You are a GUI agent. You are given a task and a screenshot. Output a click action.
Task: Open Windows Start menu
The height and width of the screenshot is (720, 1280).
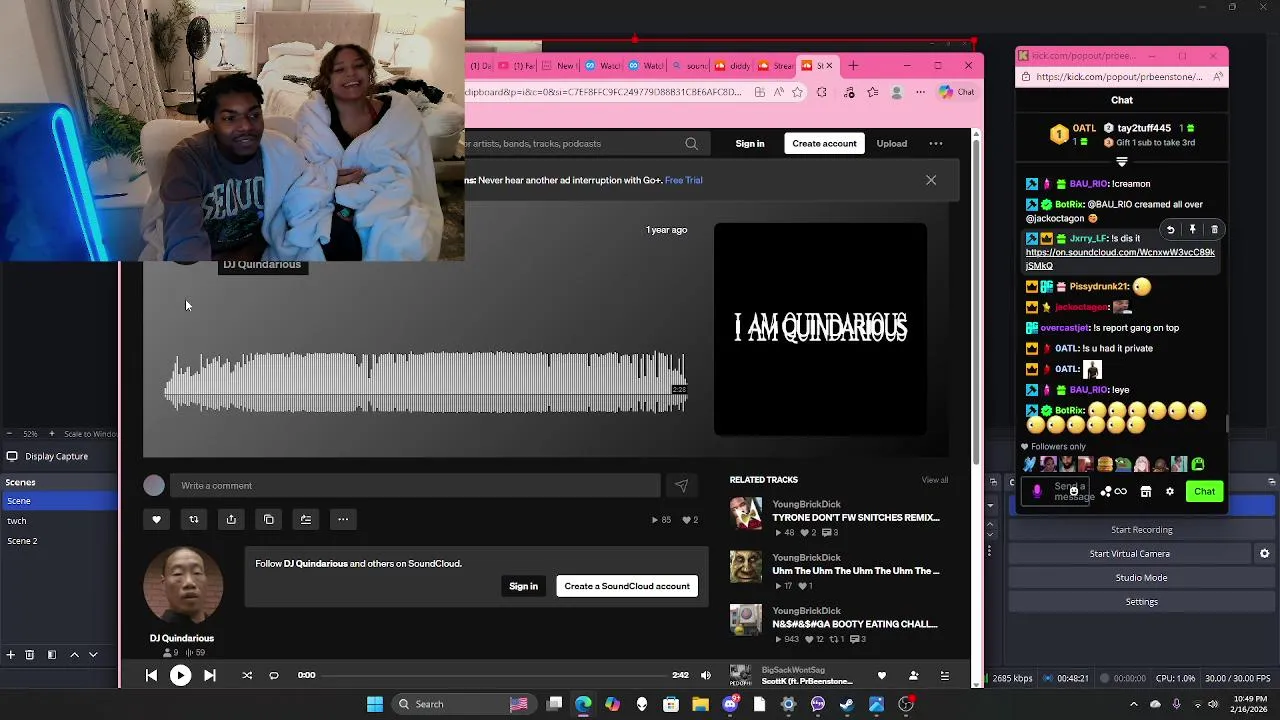[375, 704]
